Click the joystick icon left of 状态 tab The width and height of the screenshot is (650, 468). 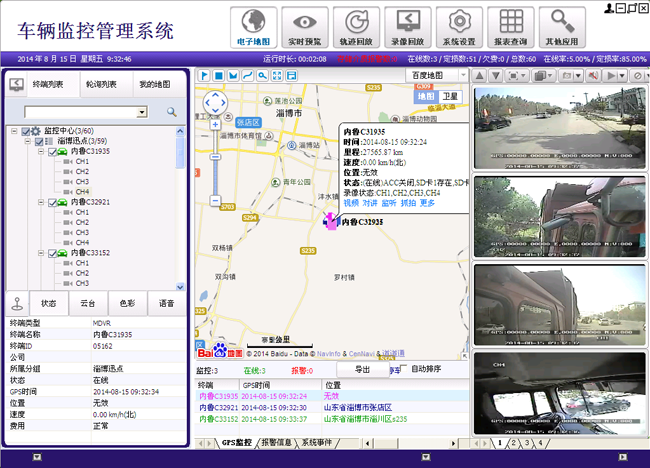pos(17,303)
